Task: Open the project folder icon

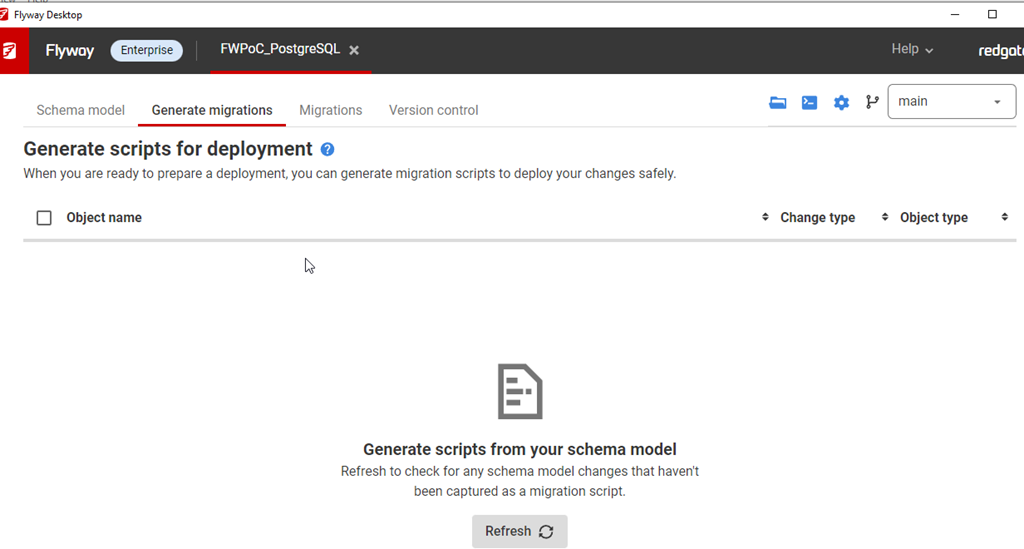Action: pyautogui.click(x=777, y=102)
